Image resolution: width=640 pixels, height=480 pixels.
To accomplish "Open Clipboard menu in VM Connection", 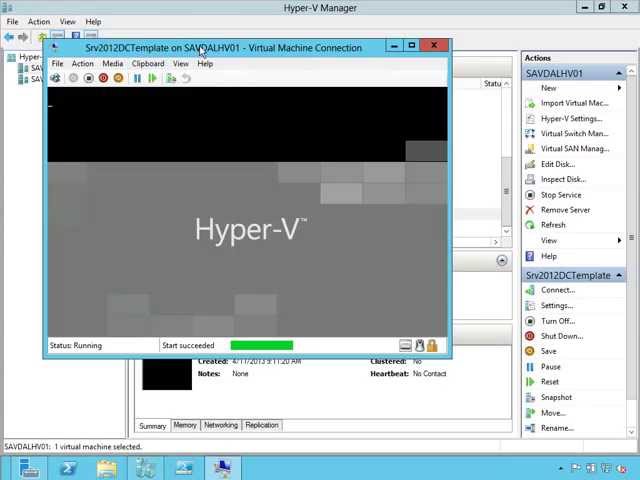I will (148, 64).
